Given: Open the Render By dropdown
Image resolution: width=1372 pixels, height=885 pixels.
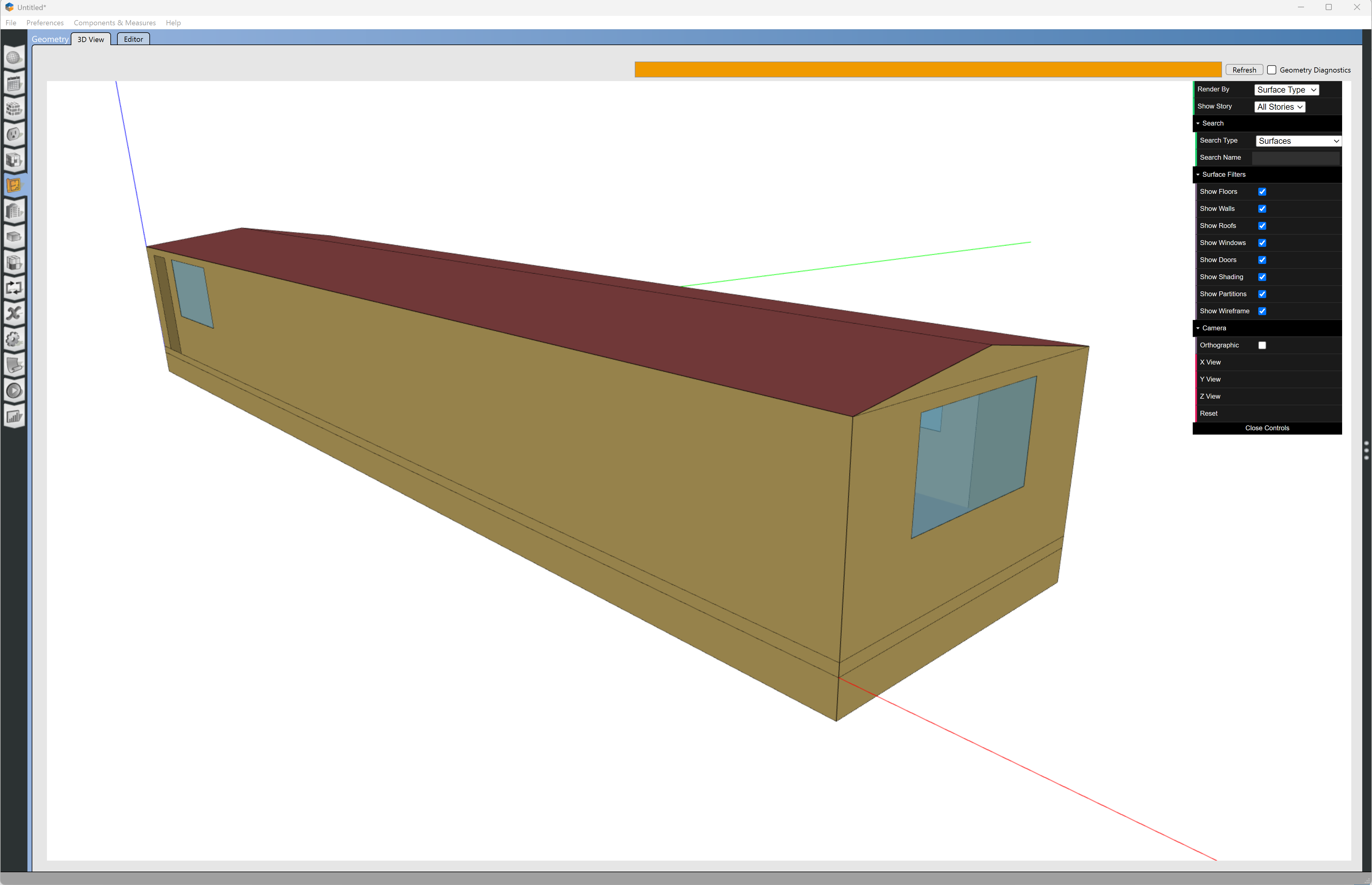Looking at the screenshot, I should (1286, 90).
